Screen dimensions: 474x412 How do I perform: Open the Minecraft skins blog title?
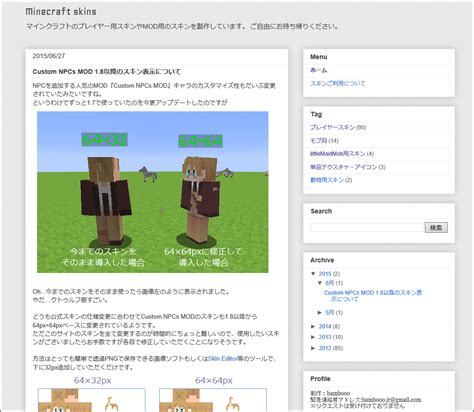coord(61,12)
